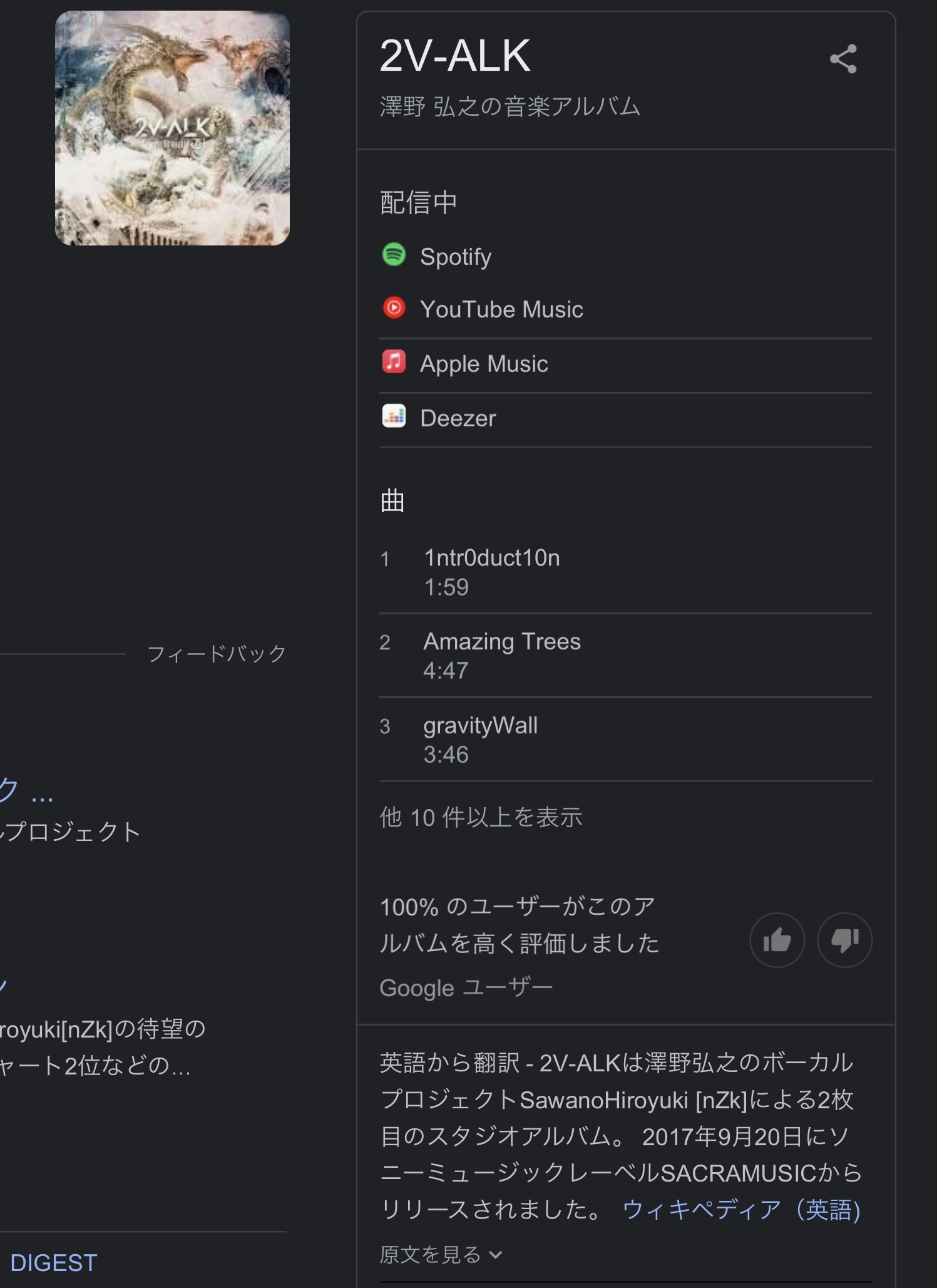Click the Apple Music logo icon
This screenshot has height=1288, width=937.
394,363
